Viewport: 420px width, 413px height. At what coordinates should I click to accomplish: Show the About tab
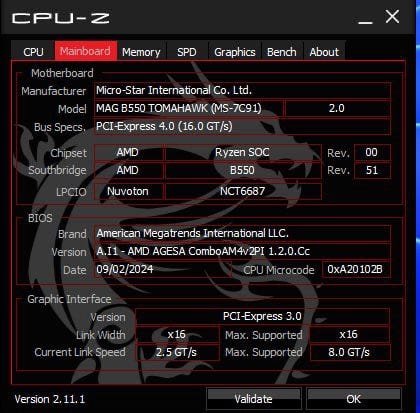324,52
